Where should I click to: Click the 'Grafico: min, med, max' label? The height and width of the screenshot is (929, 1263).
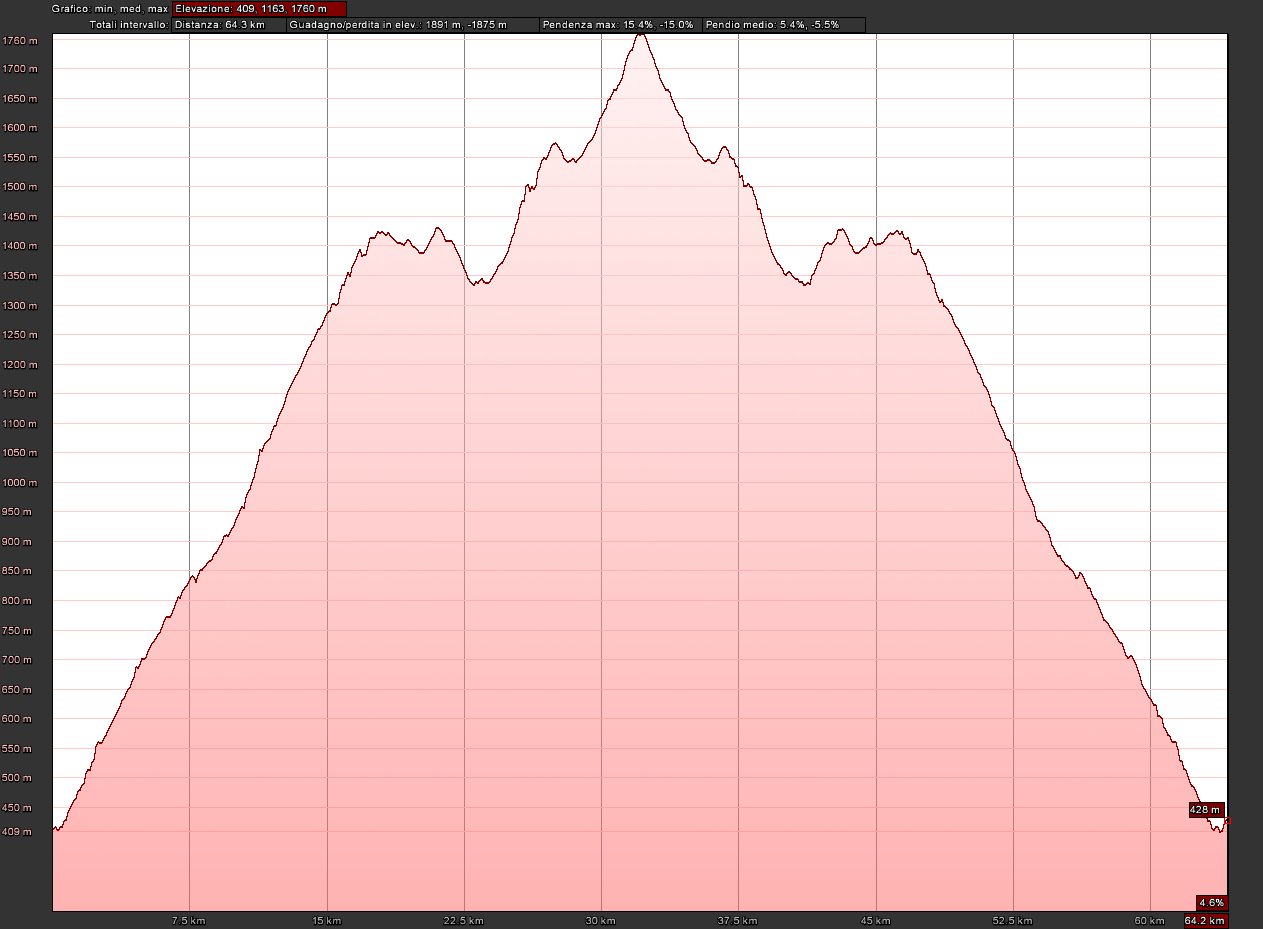tap(111, 8)
